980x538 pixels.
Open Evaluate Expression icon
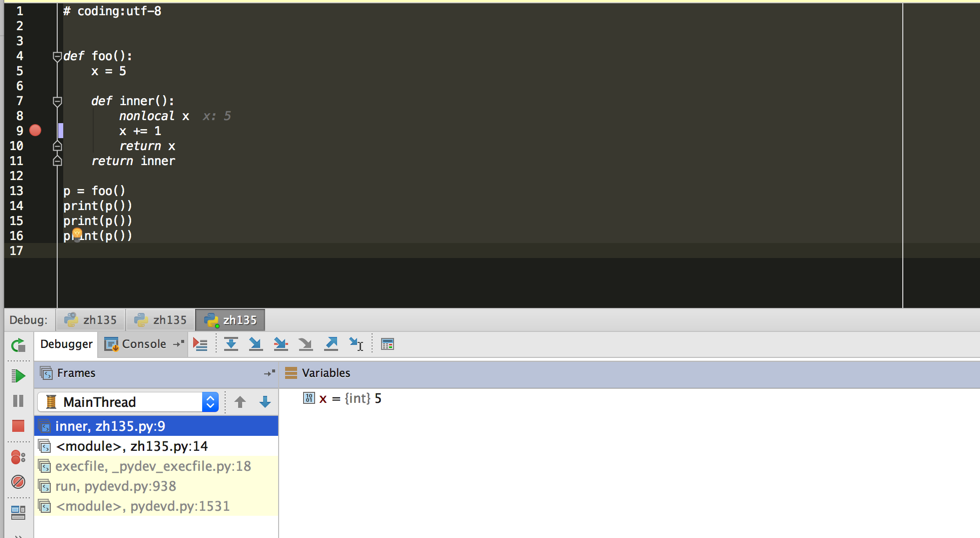[388, 344]
